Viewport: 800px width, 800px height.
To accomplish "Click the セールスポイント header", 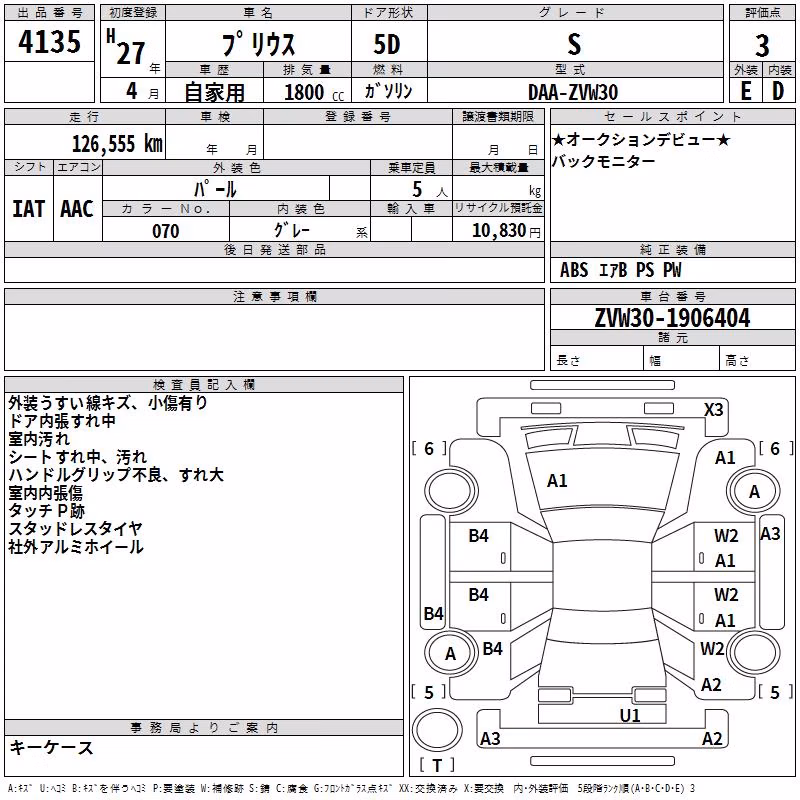I will [672, 117].
